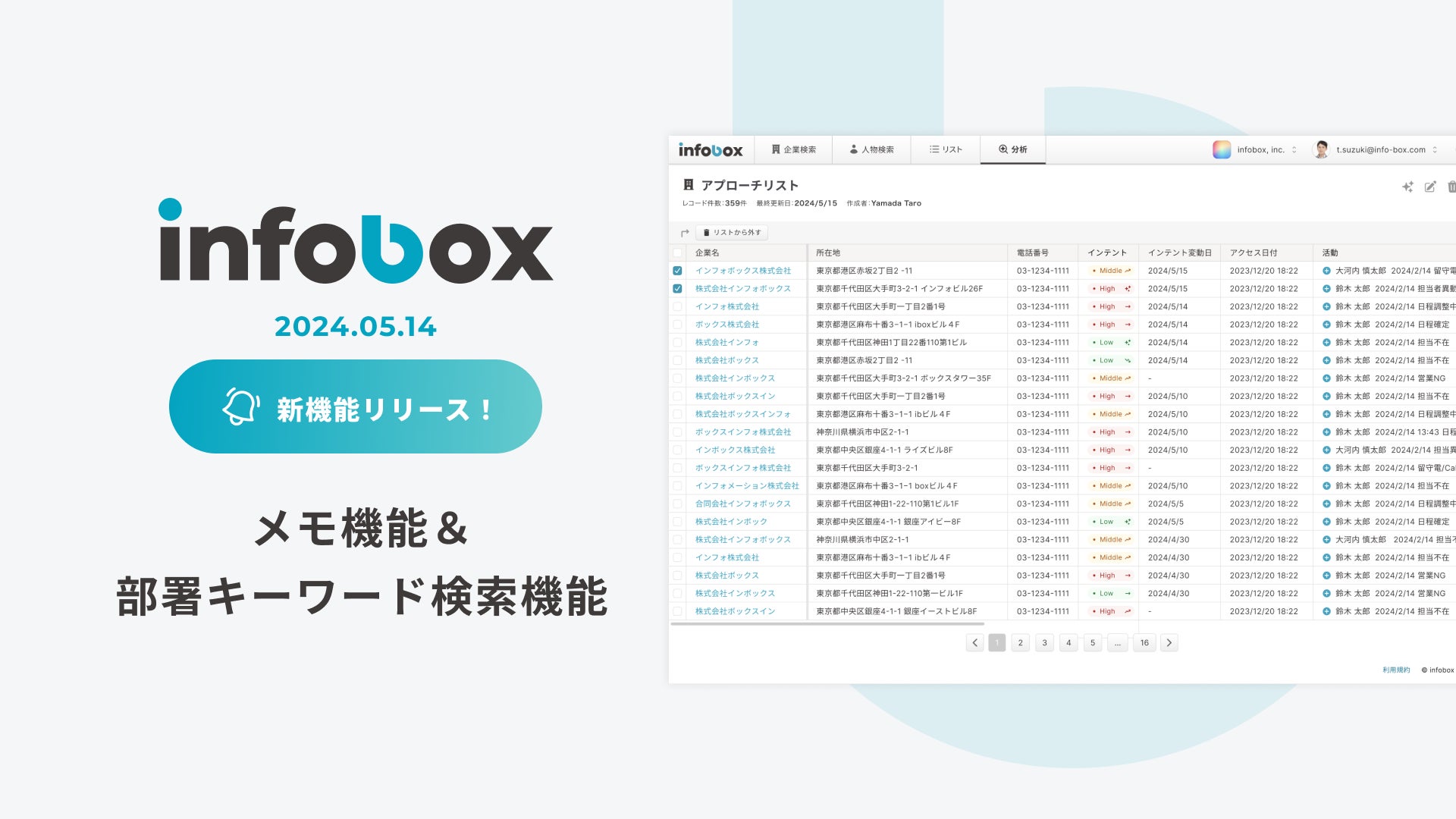Open the t.suzuki@info-box.com account dropdown
The height and width of the screenshot is (819, 1456).
[x=1435, y=150]
